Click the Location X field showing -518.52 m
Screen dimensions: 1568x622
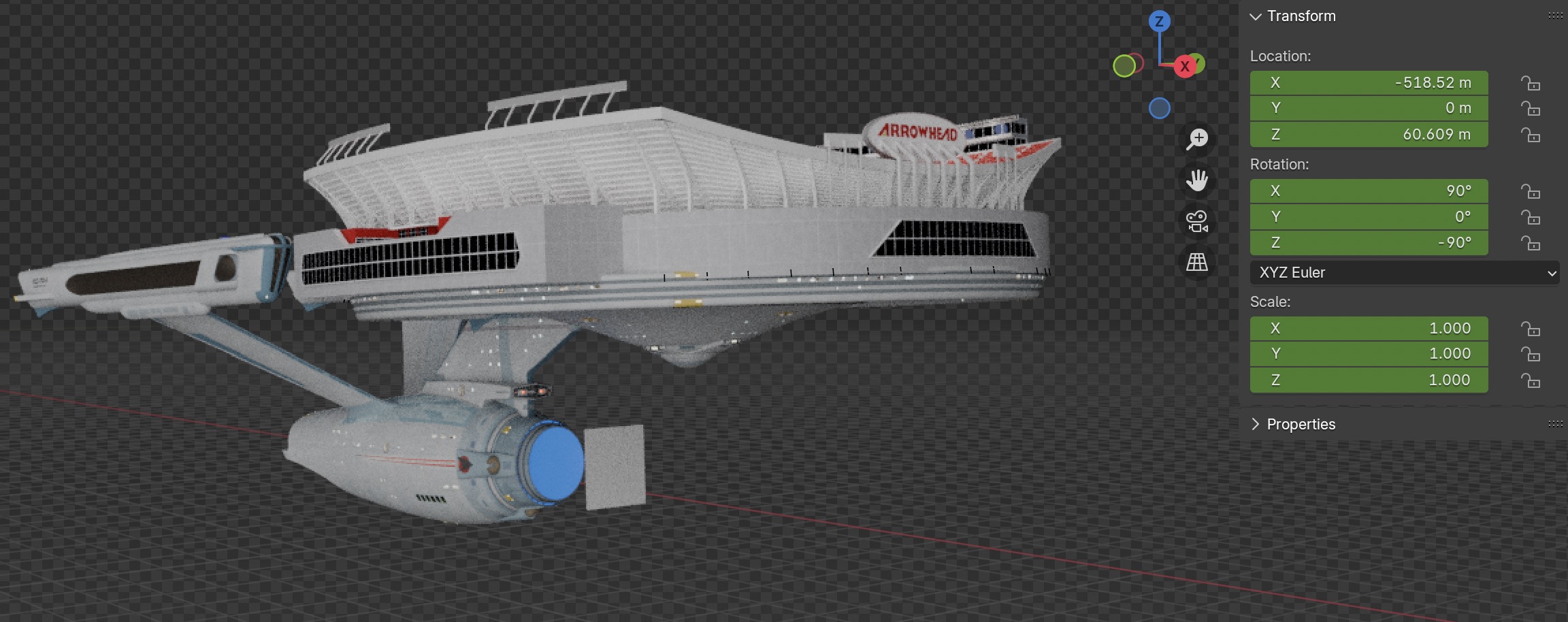click(1369, 83)
